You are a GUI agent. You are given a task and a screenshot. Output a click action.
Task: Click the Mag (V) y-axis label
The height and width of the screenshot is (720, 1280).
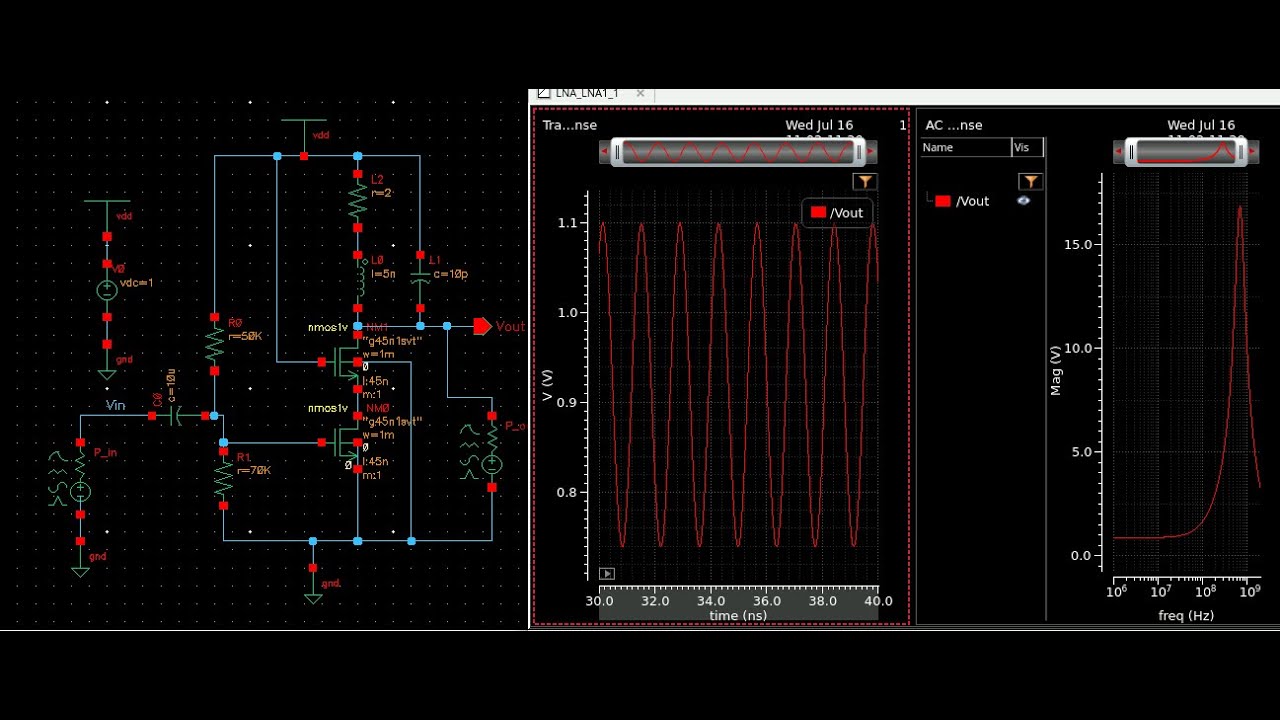click(1056, 370)
